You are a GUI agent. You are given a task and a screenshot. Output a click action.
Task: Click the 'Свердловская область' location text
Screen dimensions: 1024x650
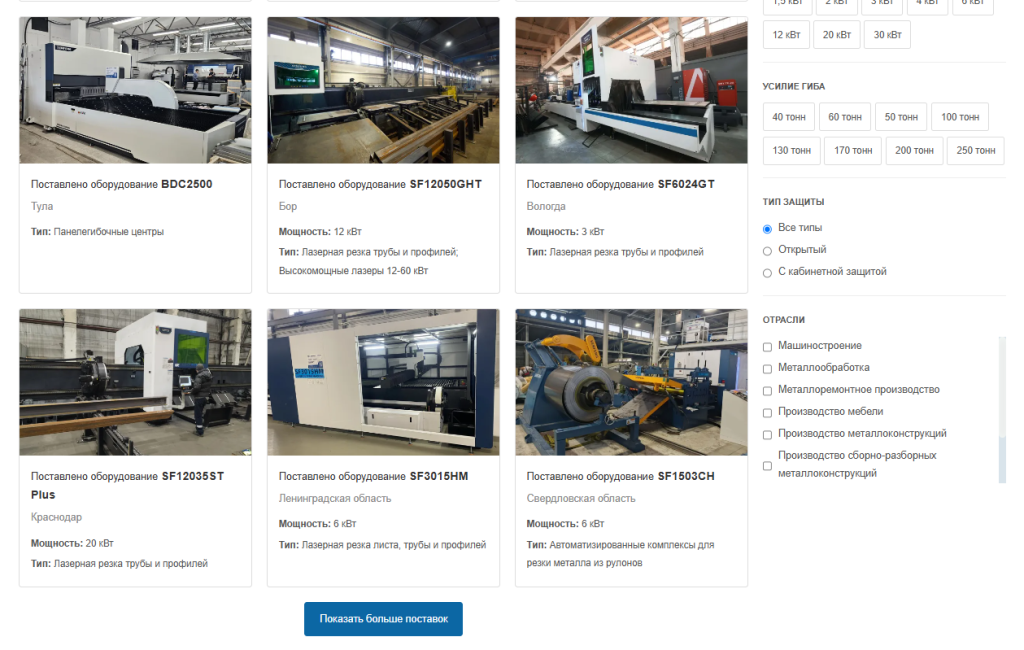[x=581, y=498]
